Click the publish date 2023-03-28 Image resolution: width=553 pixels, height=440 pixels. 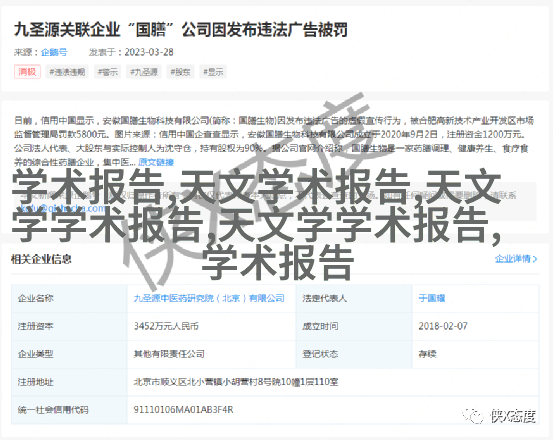(149, 52)
